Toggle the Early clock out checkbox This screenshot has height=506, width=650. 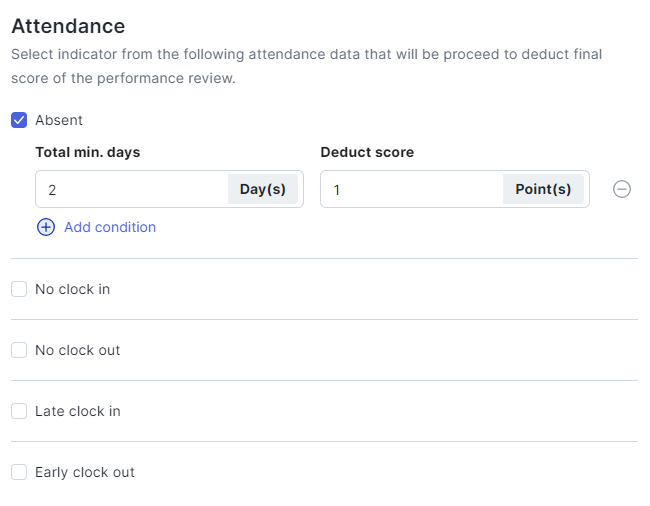pos(19,472)
